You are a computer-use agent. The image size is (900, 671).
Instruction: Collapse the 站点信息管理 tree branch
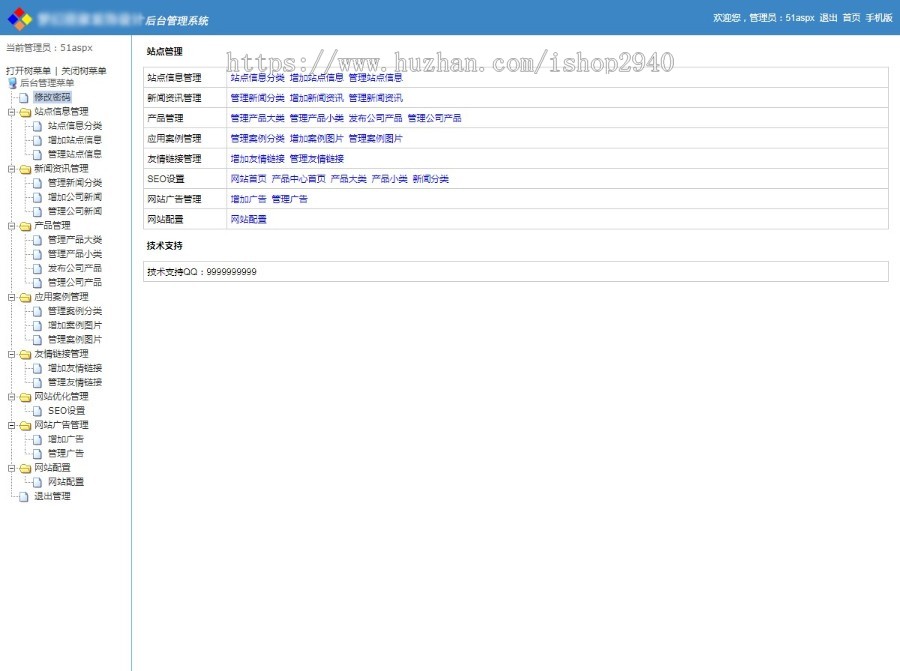point(10,113)
